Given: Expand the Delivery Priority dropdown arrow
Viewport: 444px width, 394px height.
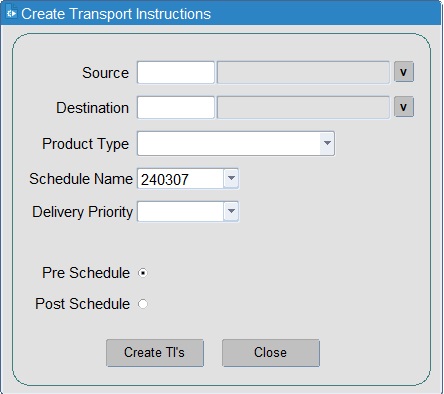Looking at the screenshot, I should 231,211.
